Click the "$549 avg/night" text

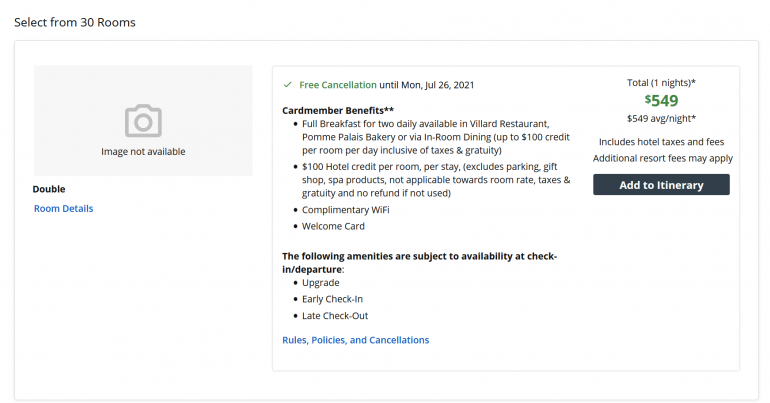[661, 119]
